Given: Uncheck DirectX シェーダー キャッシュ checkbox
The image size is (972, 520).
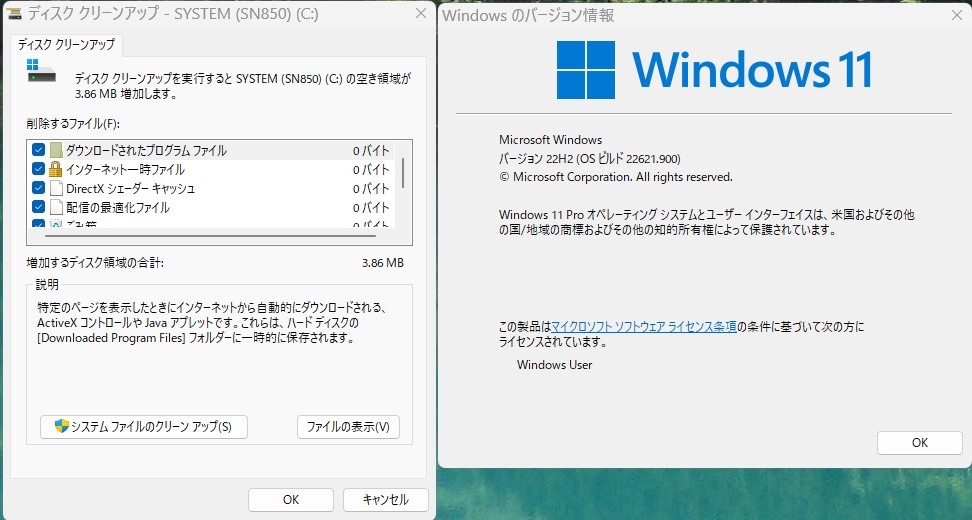Looking at the screenshot, I should click(38, 188).
